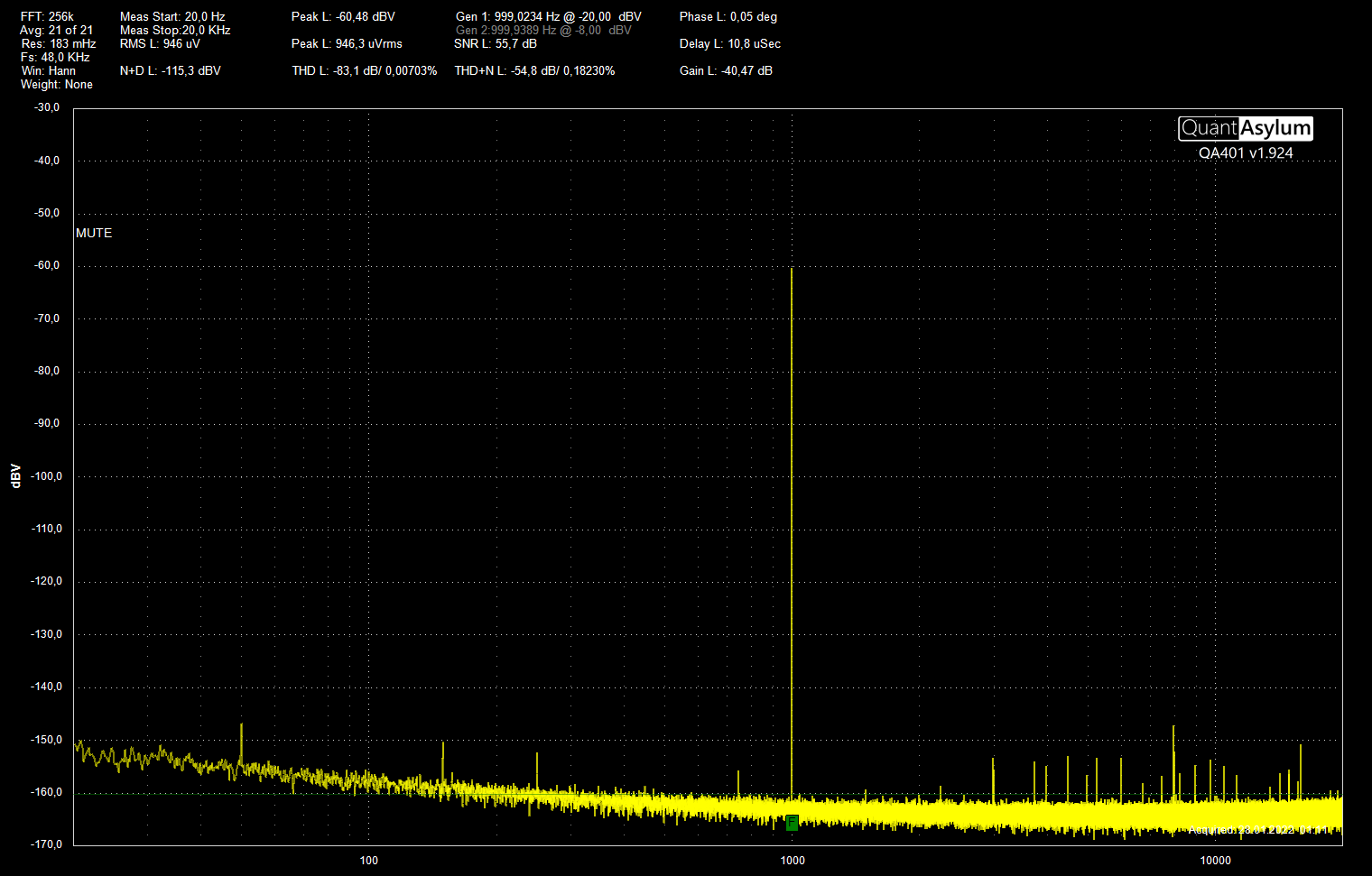Click the -60,0 Y-axis label
The image size is (1372, 876).
coord(47,265)
